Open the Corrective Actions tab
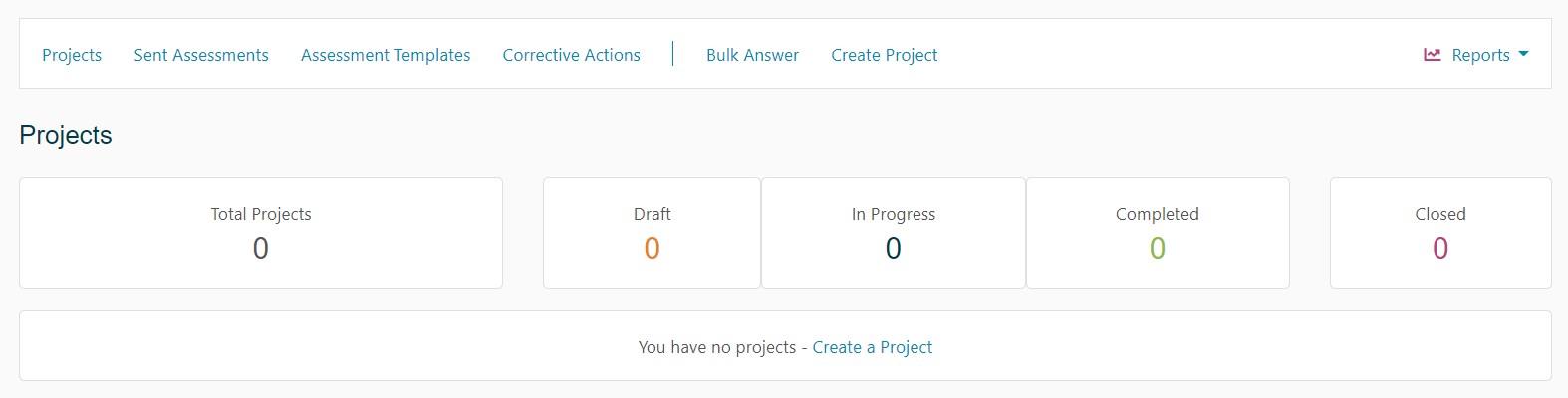 pos(571,55)
